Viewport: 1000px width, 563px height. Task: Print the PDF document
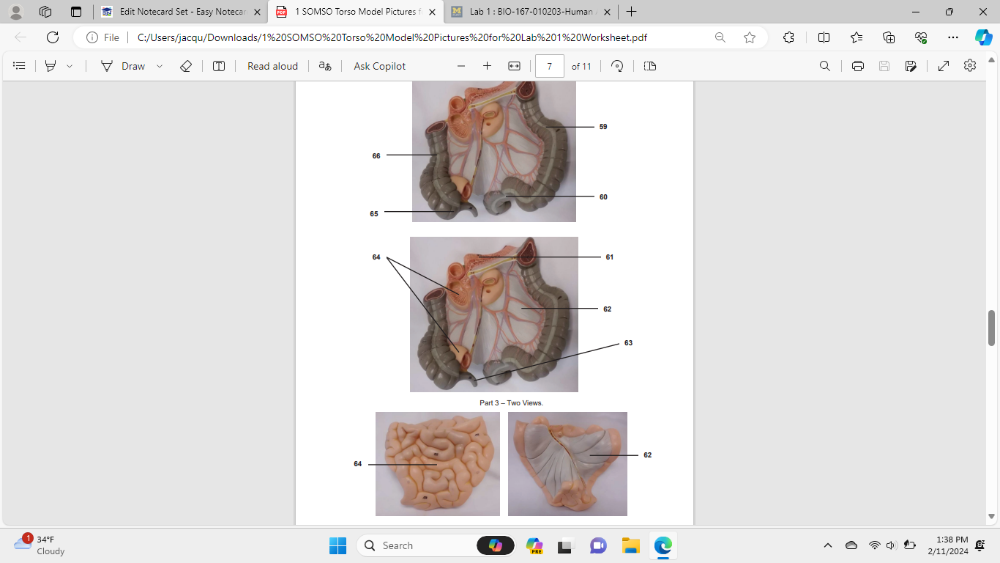858,66
